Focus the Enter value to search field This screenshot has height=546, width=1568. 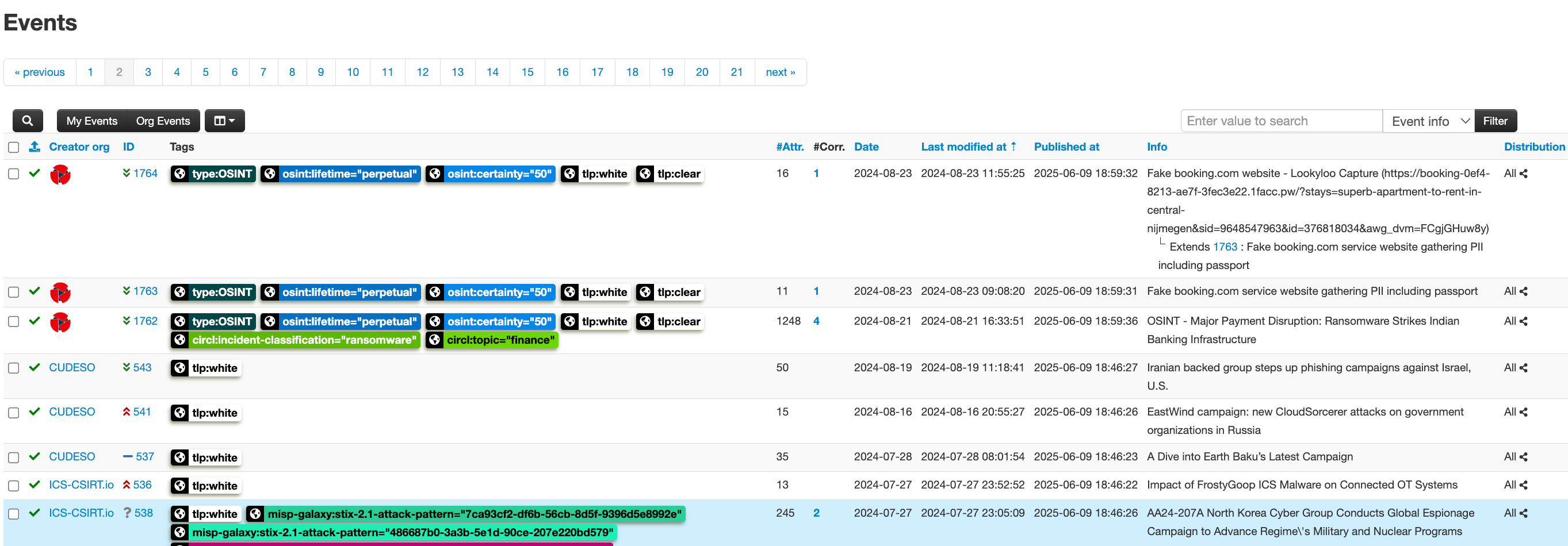1282,120
